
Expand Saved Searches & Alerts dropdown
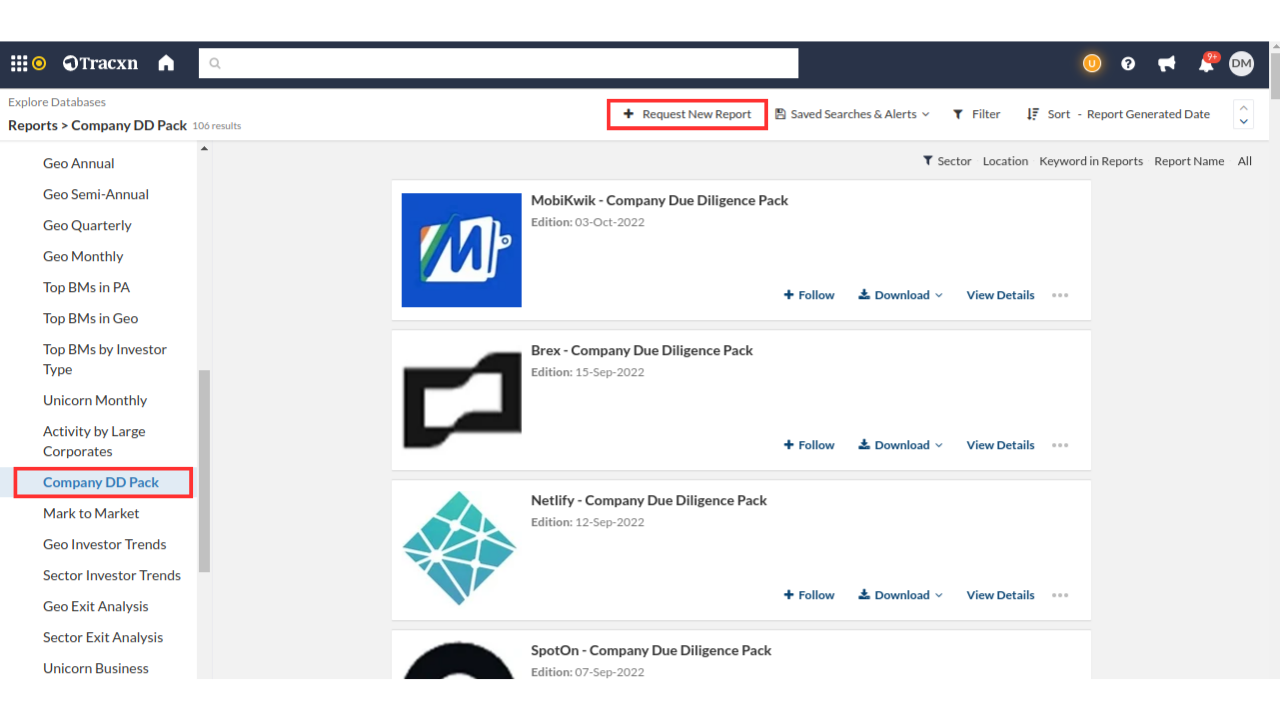pos(852,114)
